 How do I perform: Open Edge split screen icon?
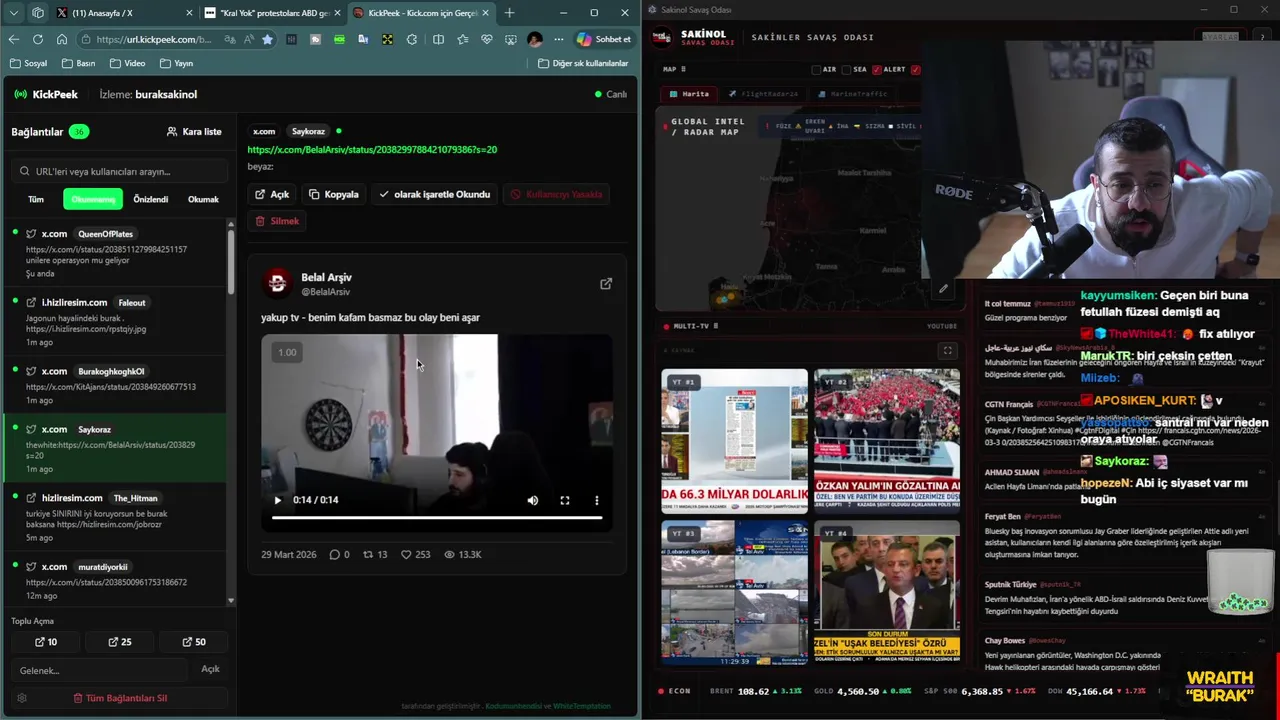pyautogui.click(x=438, y=39)
